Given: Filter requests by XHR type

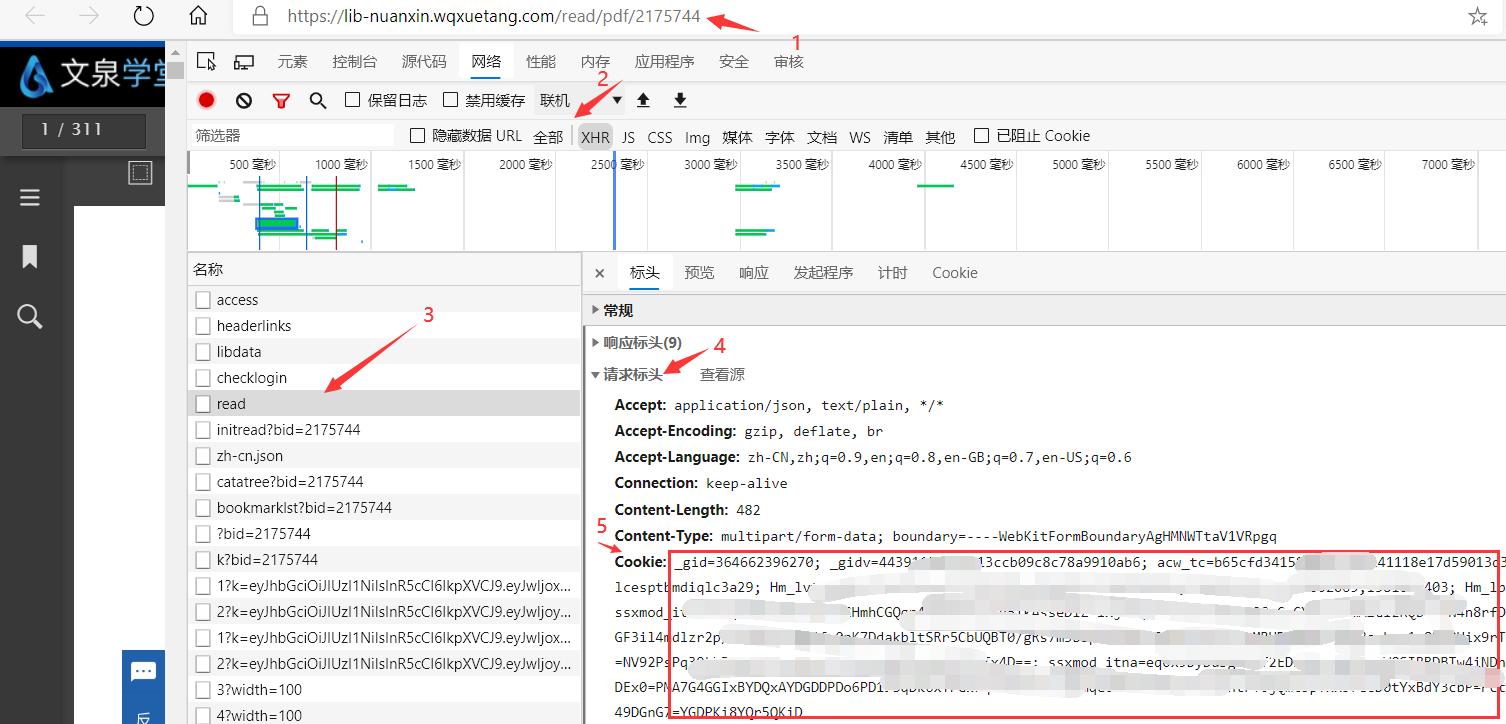Looking at the screenshot, I should 595,137.
